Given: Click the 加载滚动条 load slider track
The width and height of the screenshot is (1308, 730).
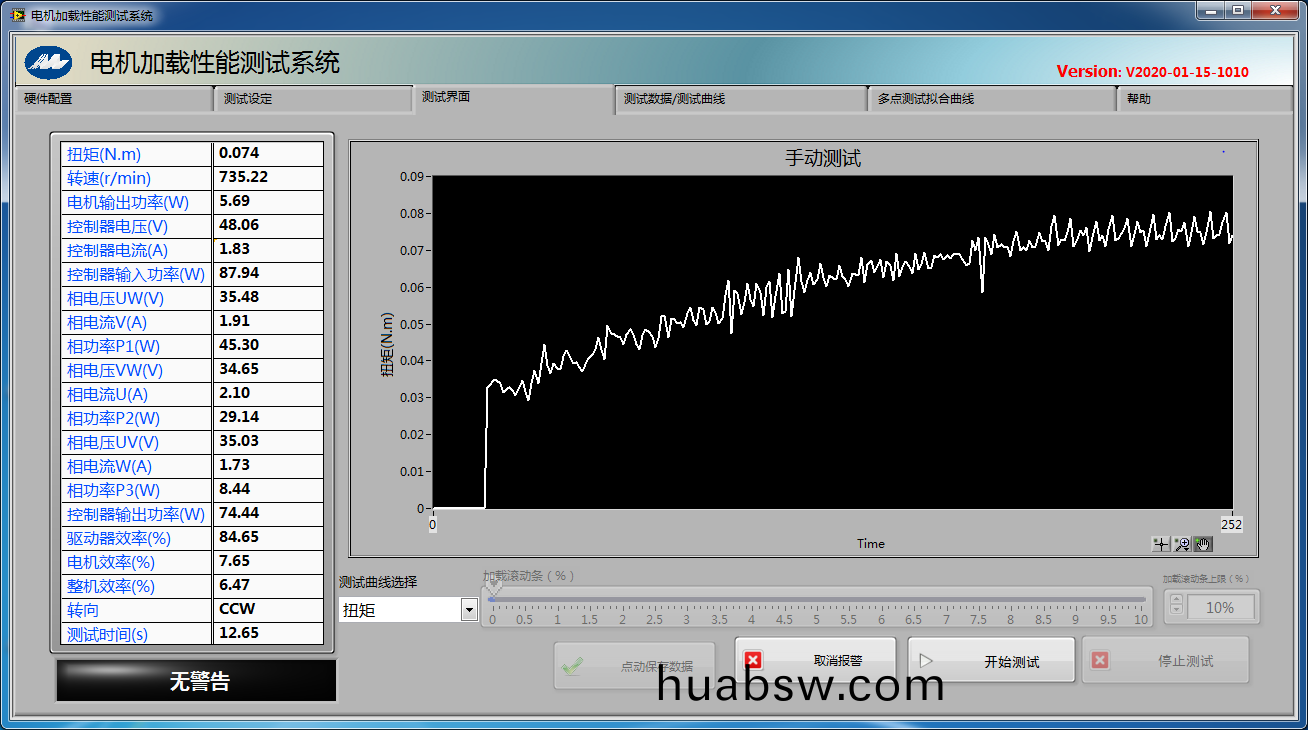Looking at the screenshot, I should [x=816, y=600].
